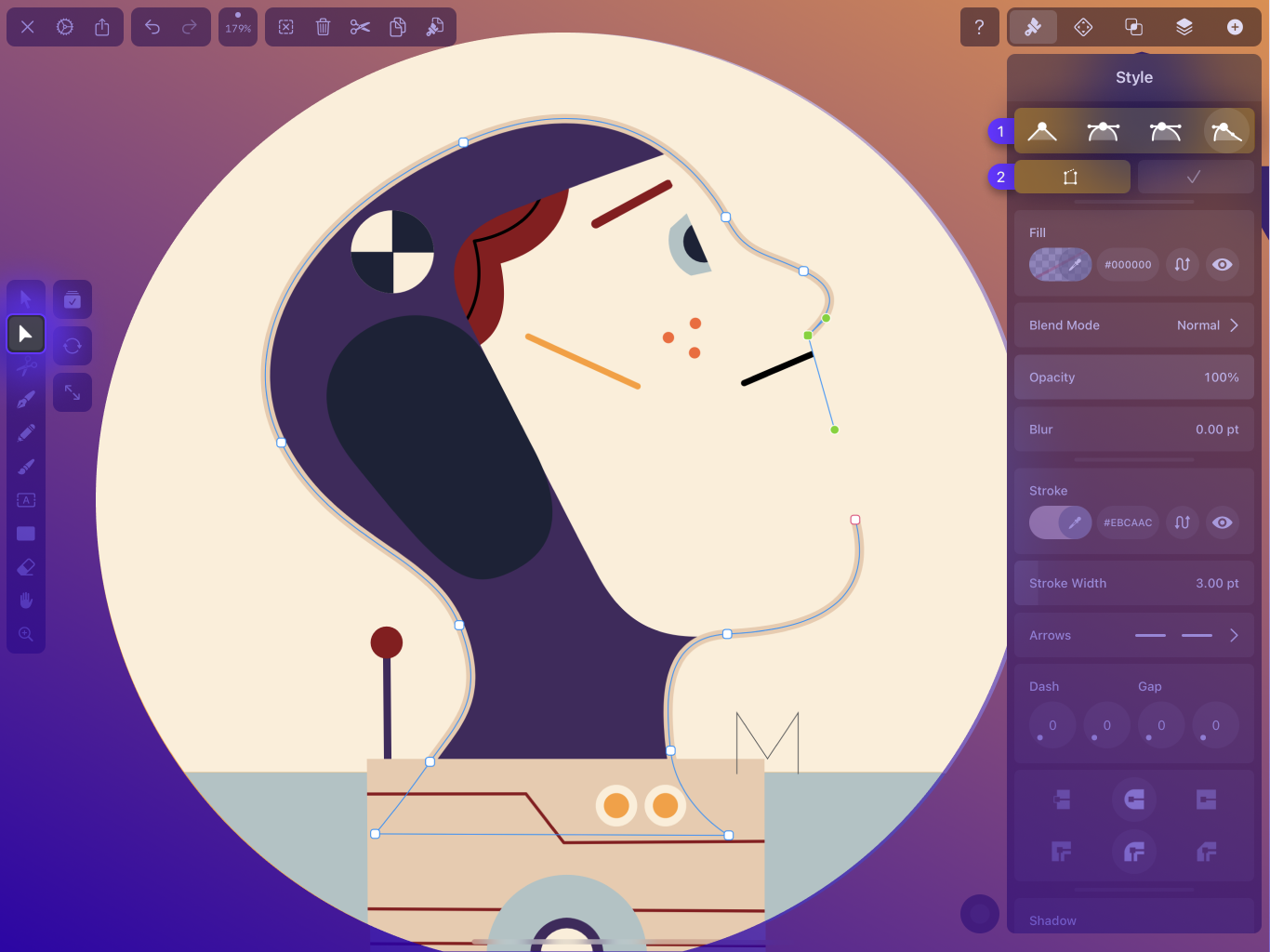Close the document with the X icon

click(28, 27)
